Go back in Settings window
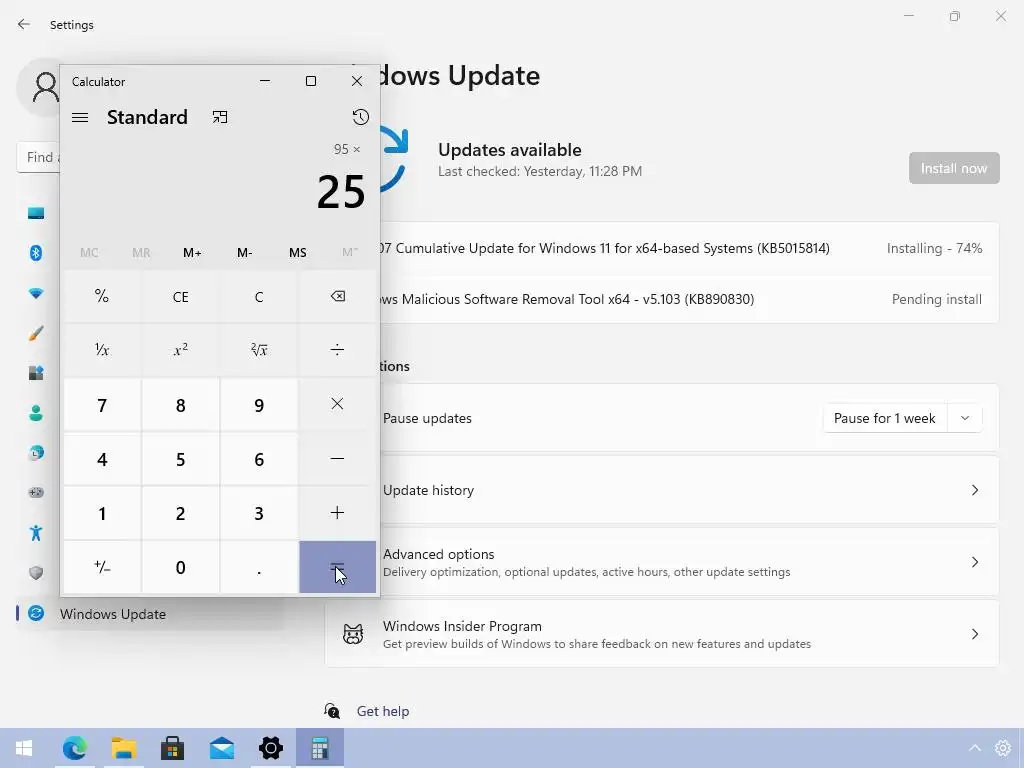 [24, 24]
